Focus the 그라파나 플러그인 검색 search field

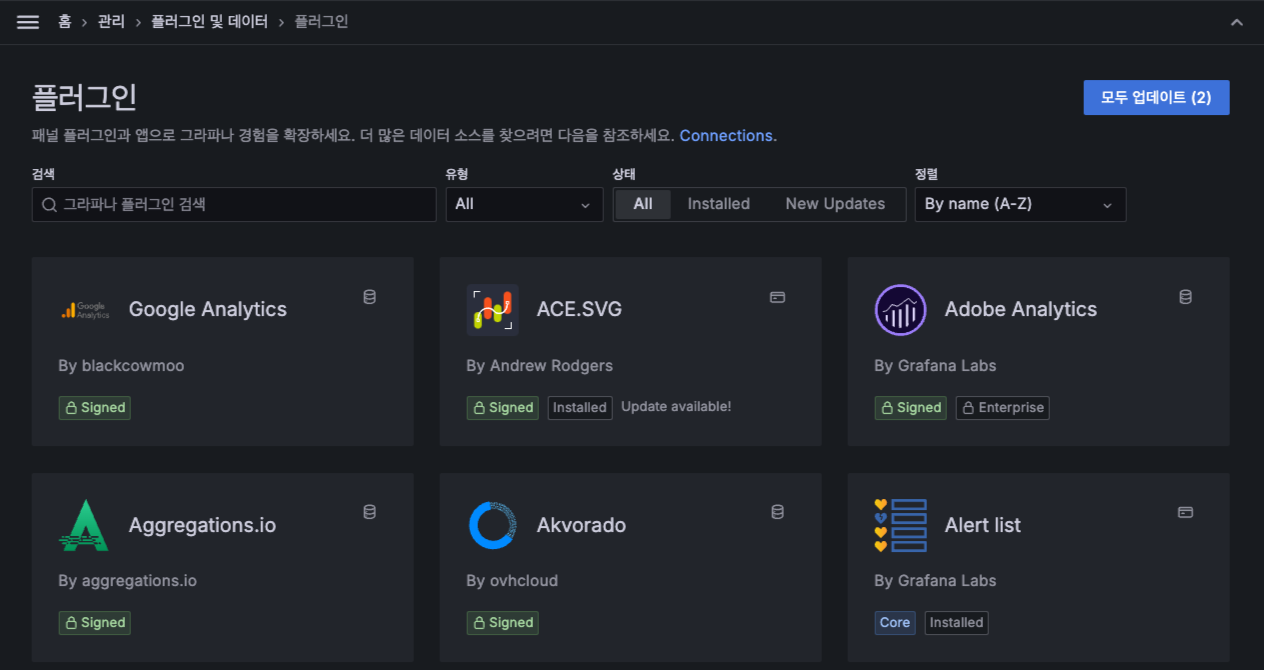tap(234, 204)
